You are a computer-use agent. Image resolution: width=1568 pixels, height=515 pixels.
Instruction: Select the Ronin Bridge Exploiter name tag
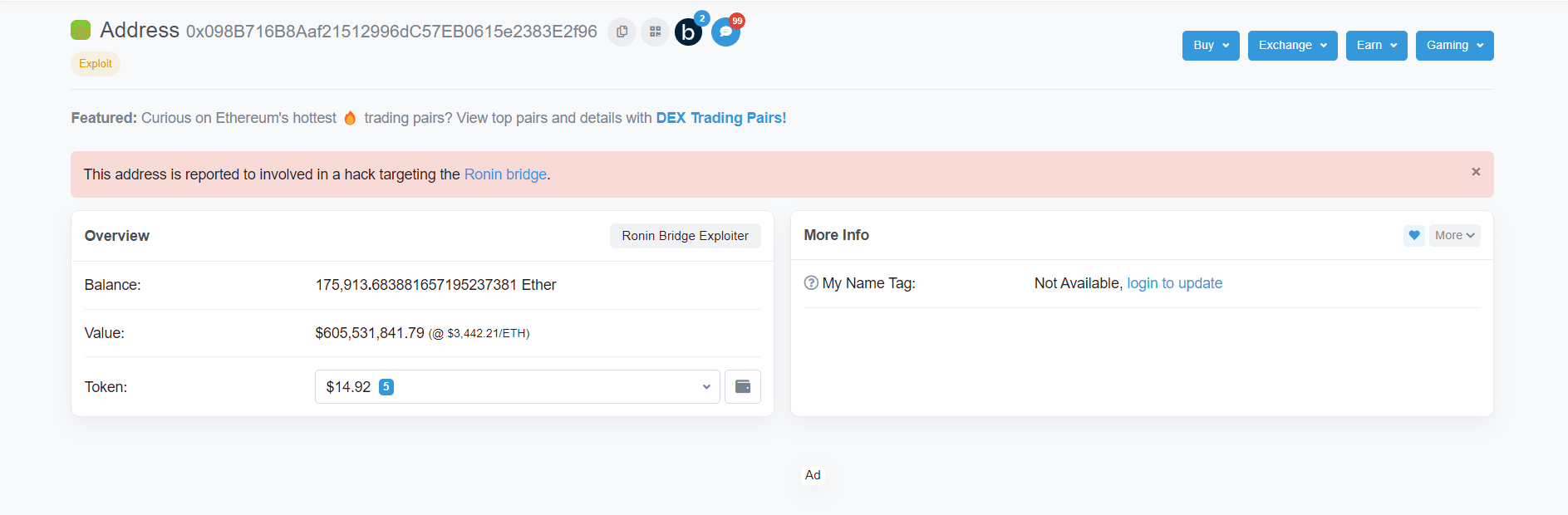[685, 235]
